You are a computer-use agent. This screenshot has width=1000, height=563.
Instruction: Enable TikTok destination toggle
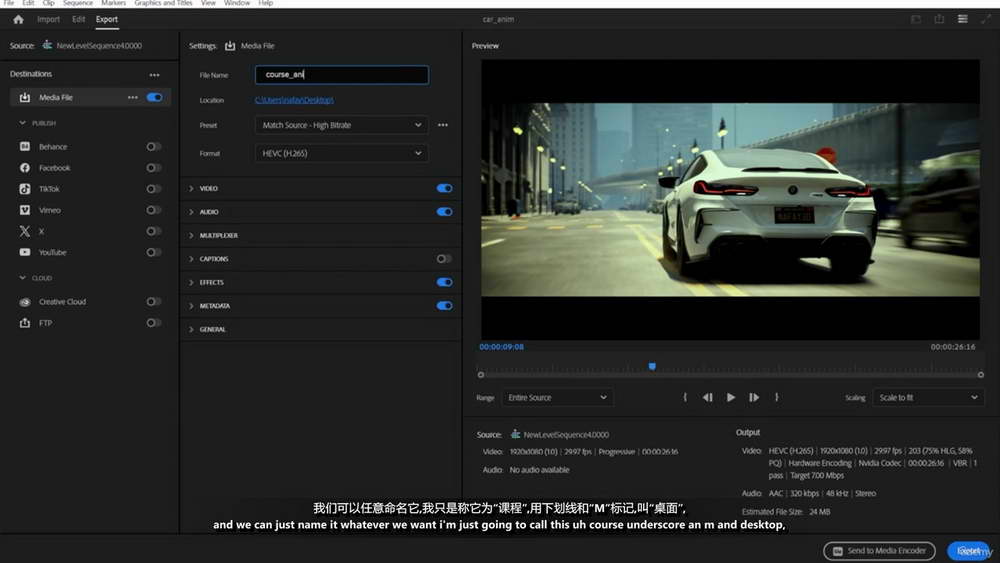153,189
